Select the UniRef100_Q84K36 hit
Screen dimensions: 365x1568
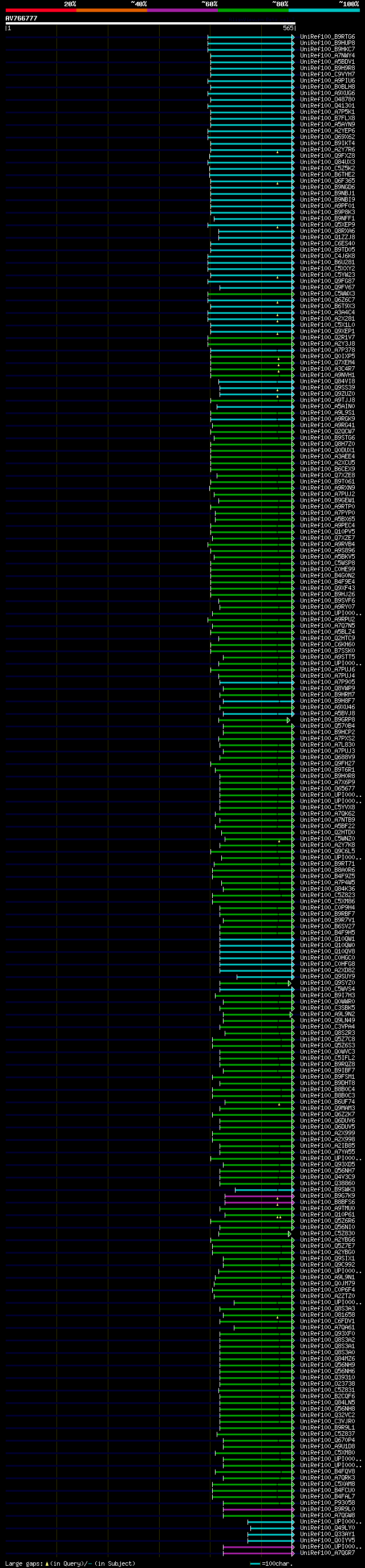click(327, 889)
